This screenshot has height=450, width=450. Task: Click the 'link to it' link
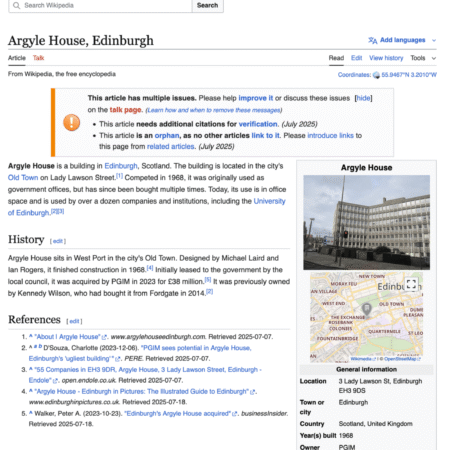266,135
